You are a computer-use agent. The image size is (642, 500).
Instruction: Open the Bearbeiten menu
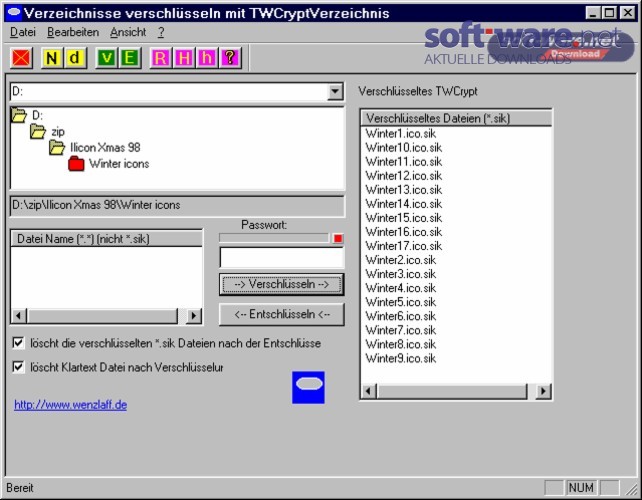click(73, 32)
